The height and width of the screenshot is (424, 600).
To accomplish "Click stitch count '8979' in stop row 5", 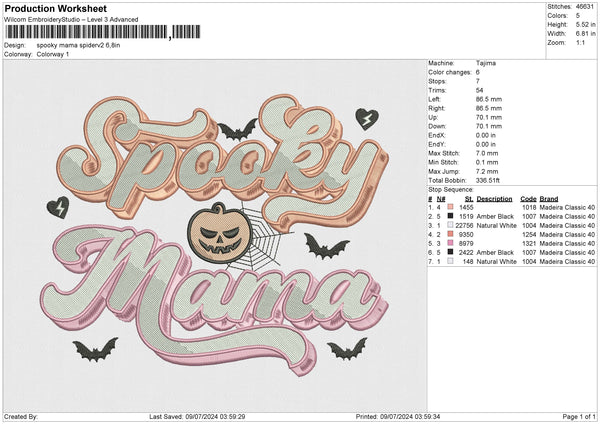I will pos(466,243).
